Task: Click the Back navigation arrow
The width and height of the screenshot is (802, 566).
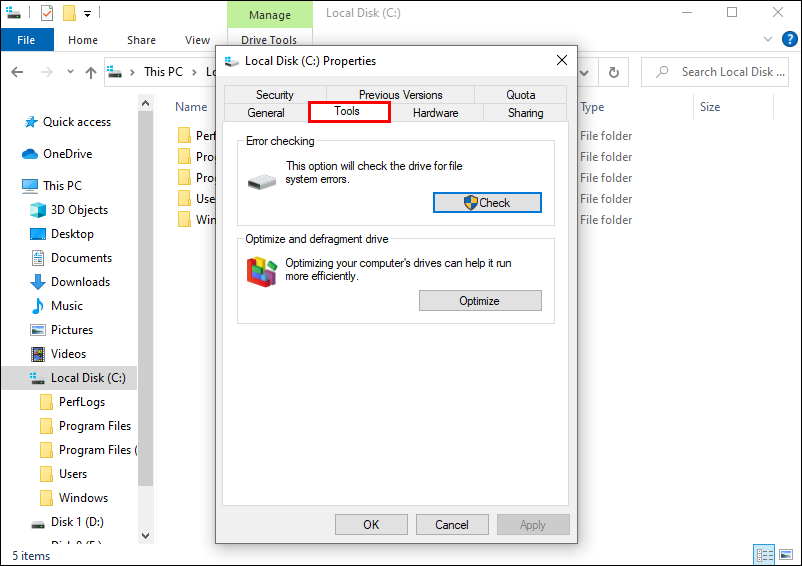Action: (x=17, y=72)
